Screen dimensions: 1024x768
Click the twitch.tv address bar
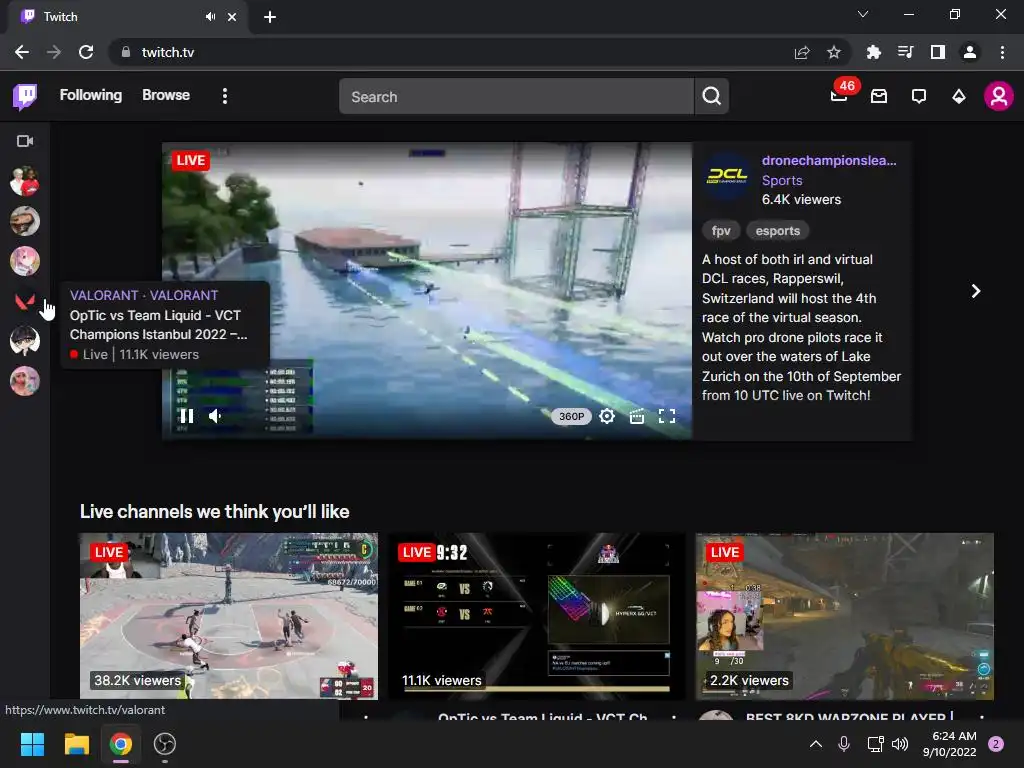pos(167,52)
